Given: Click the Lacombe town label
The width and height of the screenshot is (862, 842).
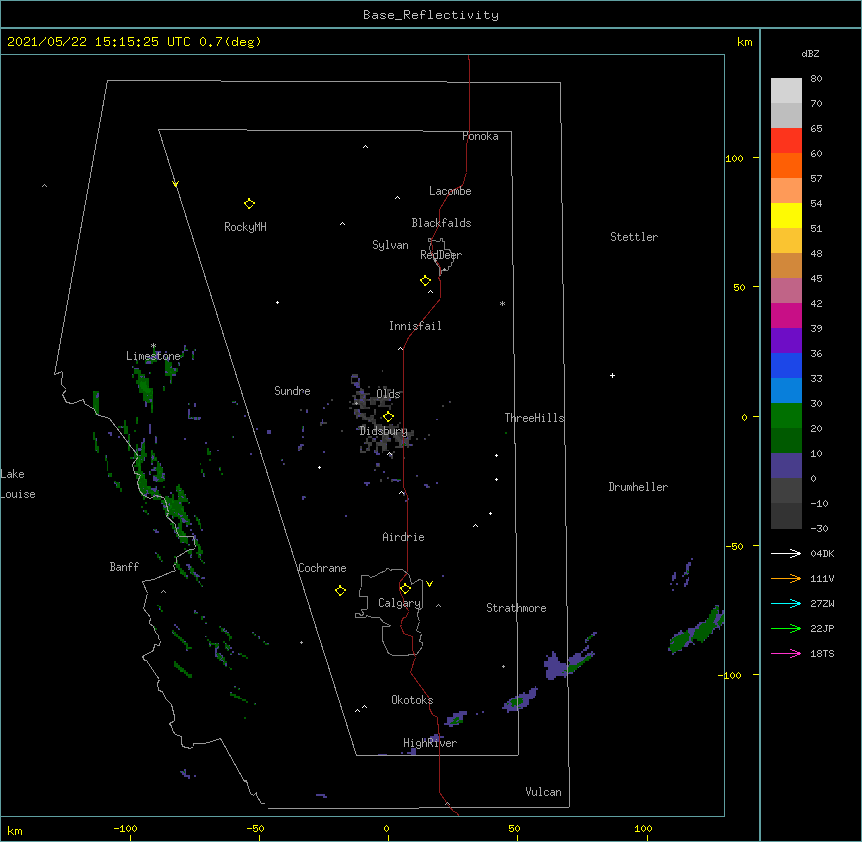Looking at the screenshot, I should (x=450, y=191).
